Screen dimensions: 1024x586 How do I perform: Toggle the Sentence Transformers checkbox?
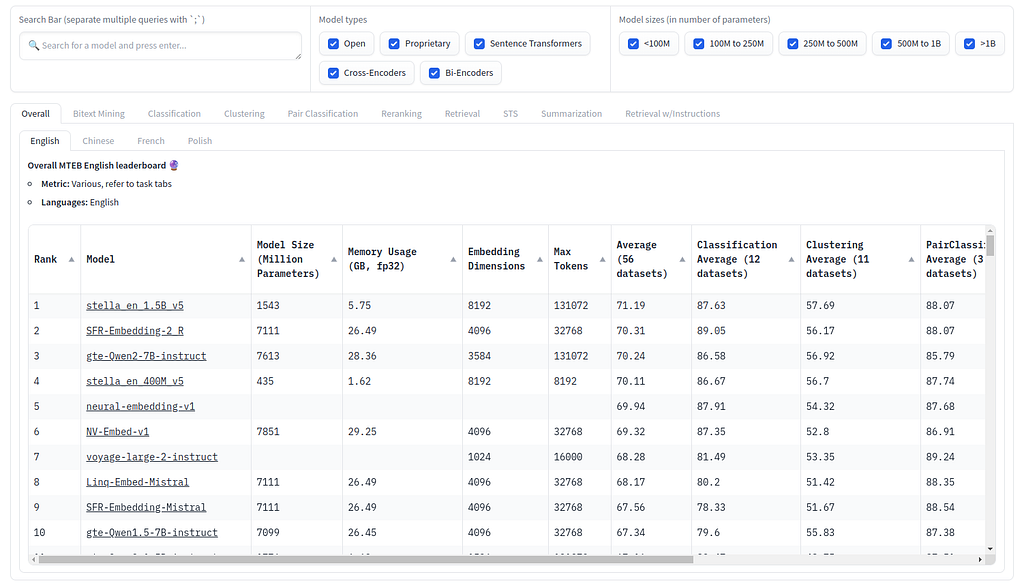479,44
